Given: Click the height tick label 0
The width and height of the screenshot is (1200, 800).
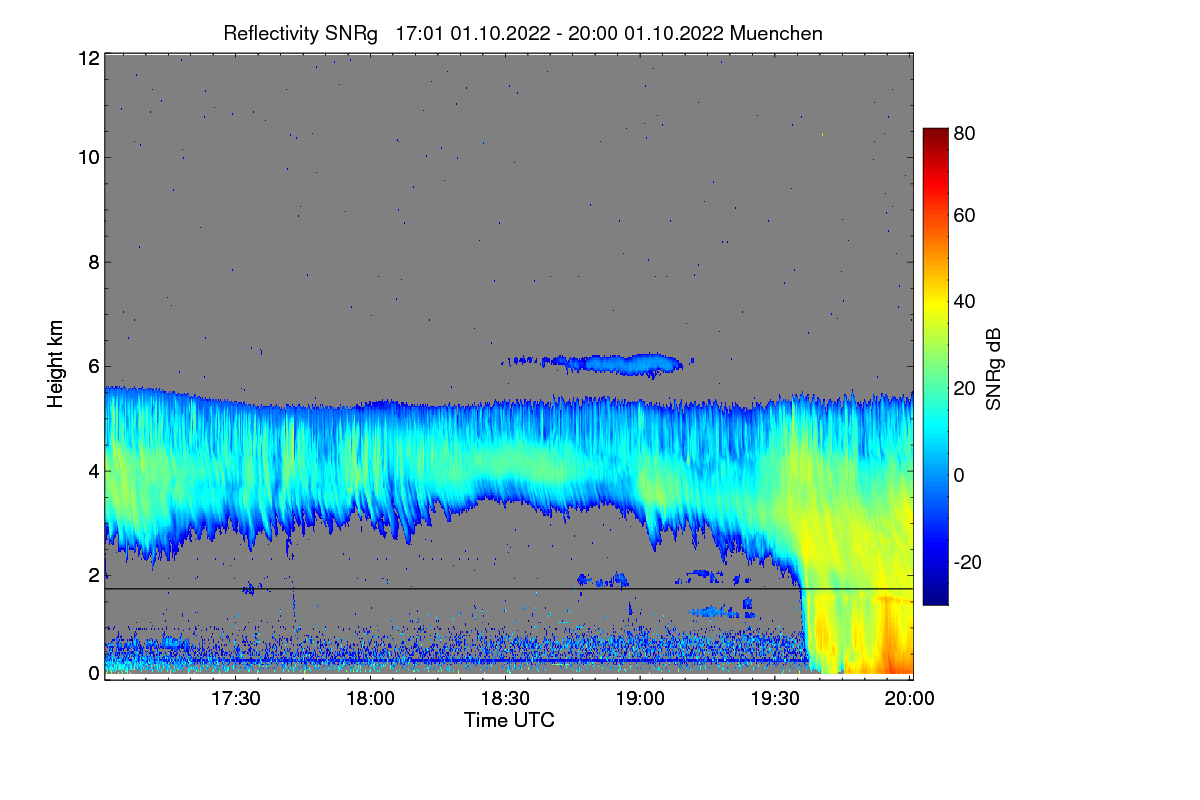Looking at the screenshot, I should tap(93, 673).
